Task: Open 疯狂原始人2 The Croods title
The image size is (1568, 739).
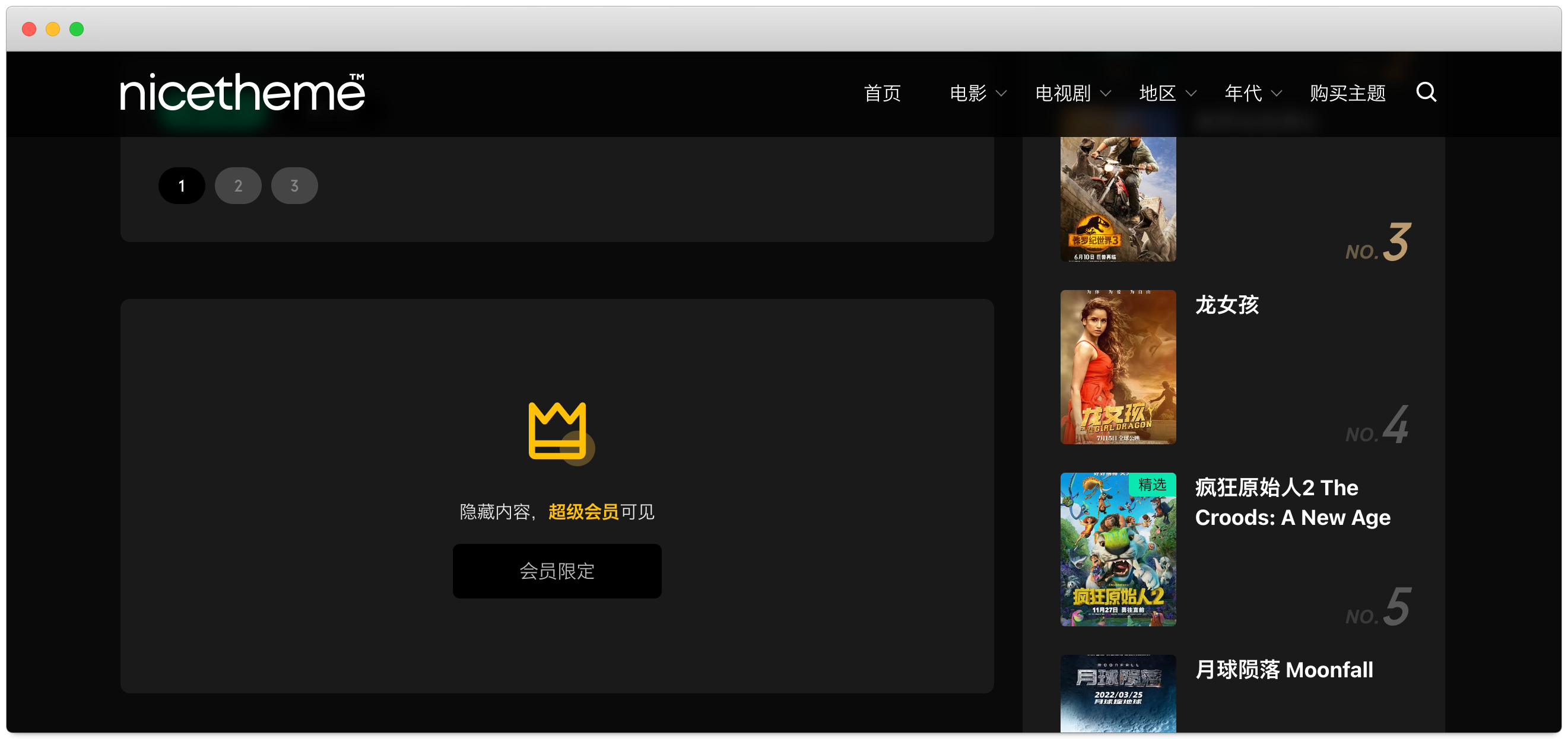Action: 1292,502
